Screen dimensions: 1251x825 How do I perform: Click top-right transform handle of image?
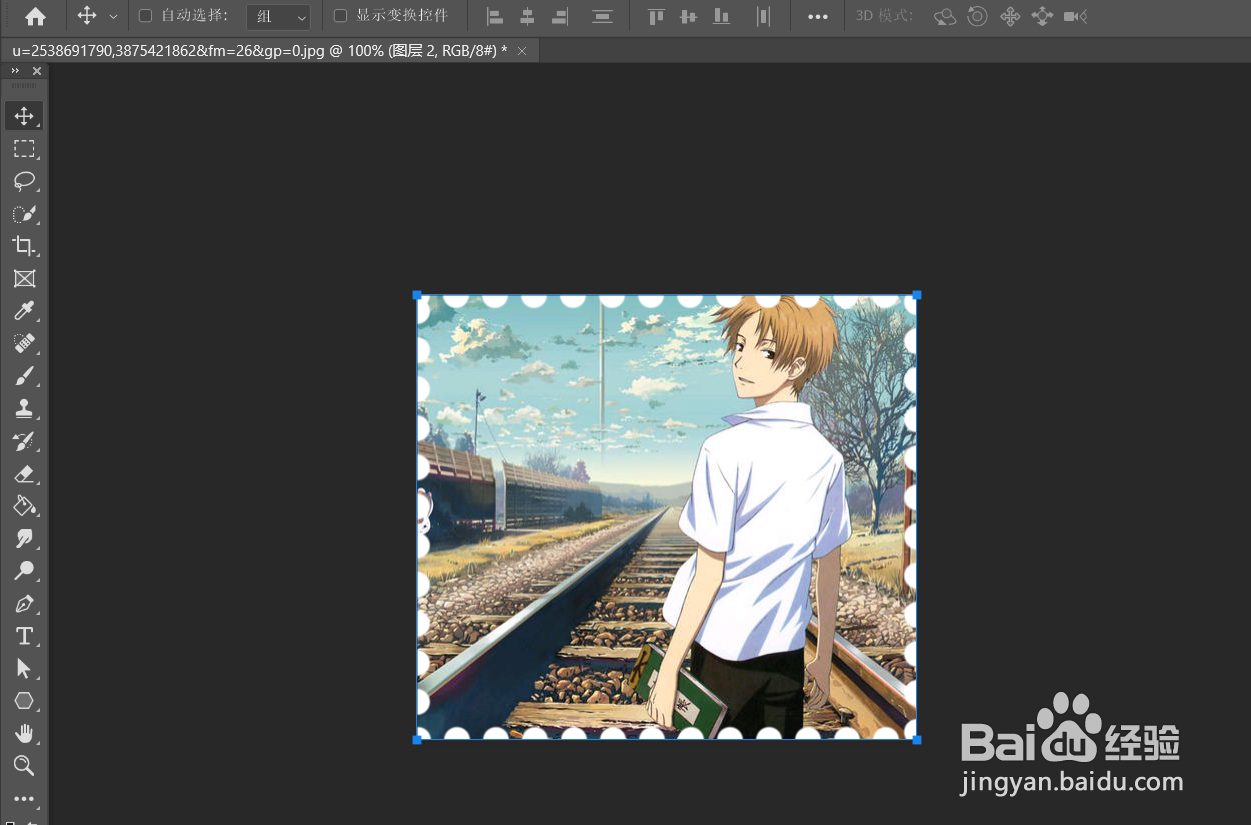(917, 295)
